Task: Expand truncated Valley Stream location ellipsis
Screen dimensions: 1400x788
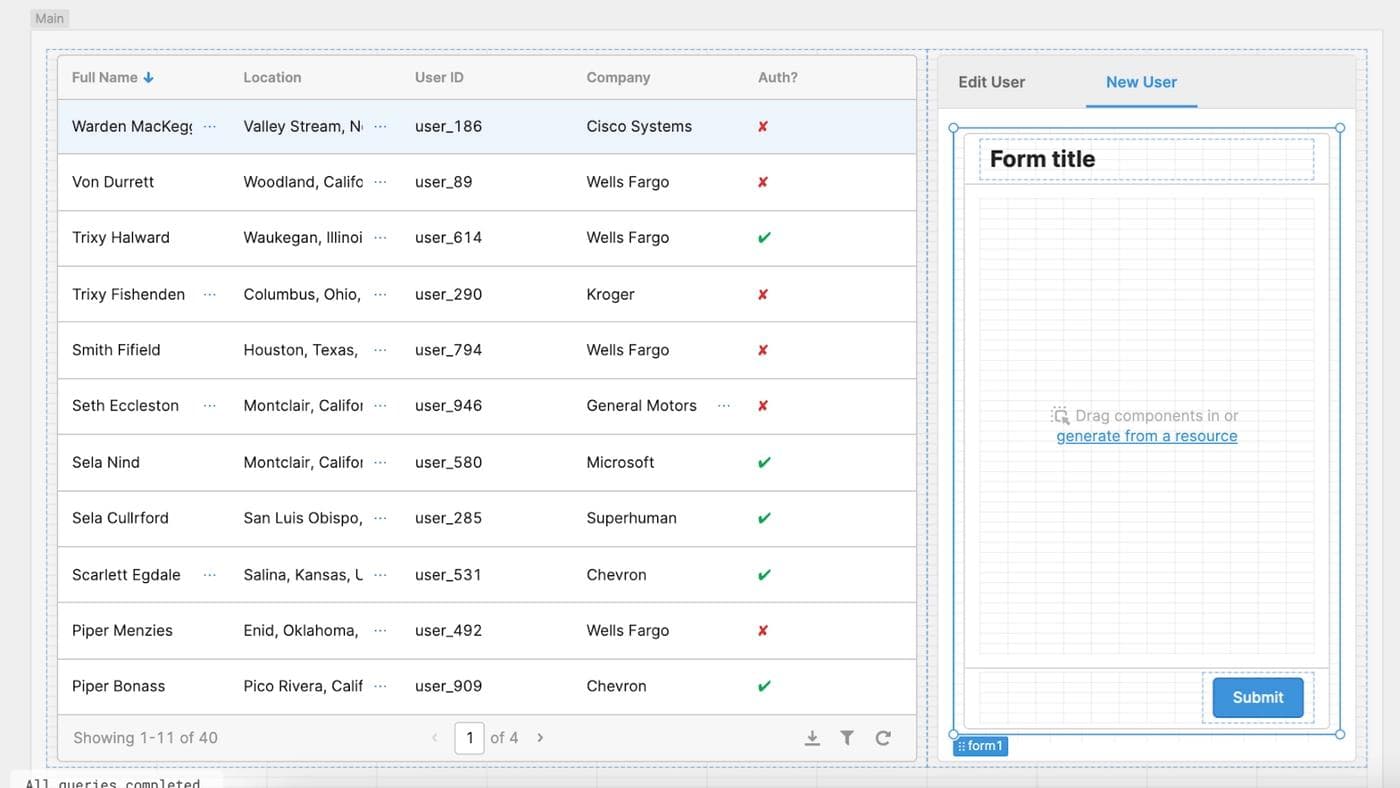Action: click(380, 127)
